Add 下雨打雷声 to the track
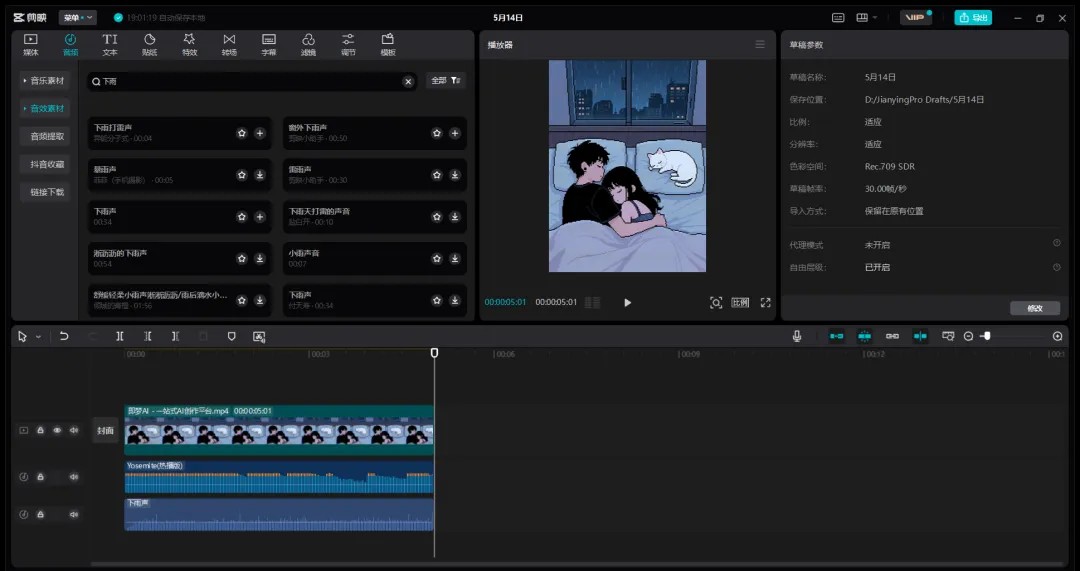 tap(260, 133)
